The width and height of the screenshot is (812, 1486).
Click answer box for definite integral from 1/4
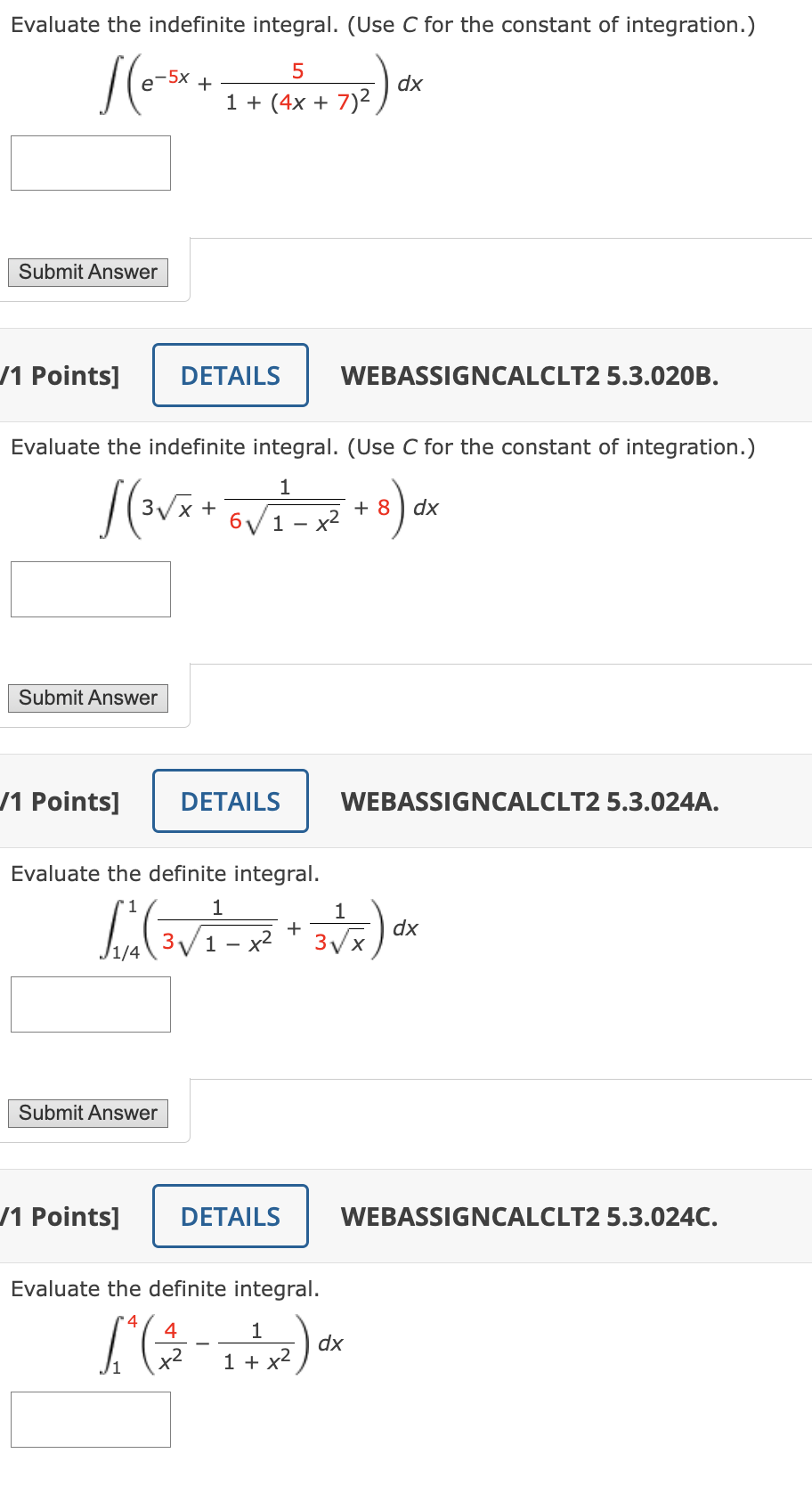pos(90,1004)
